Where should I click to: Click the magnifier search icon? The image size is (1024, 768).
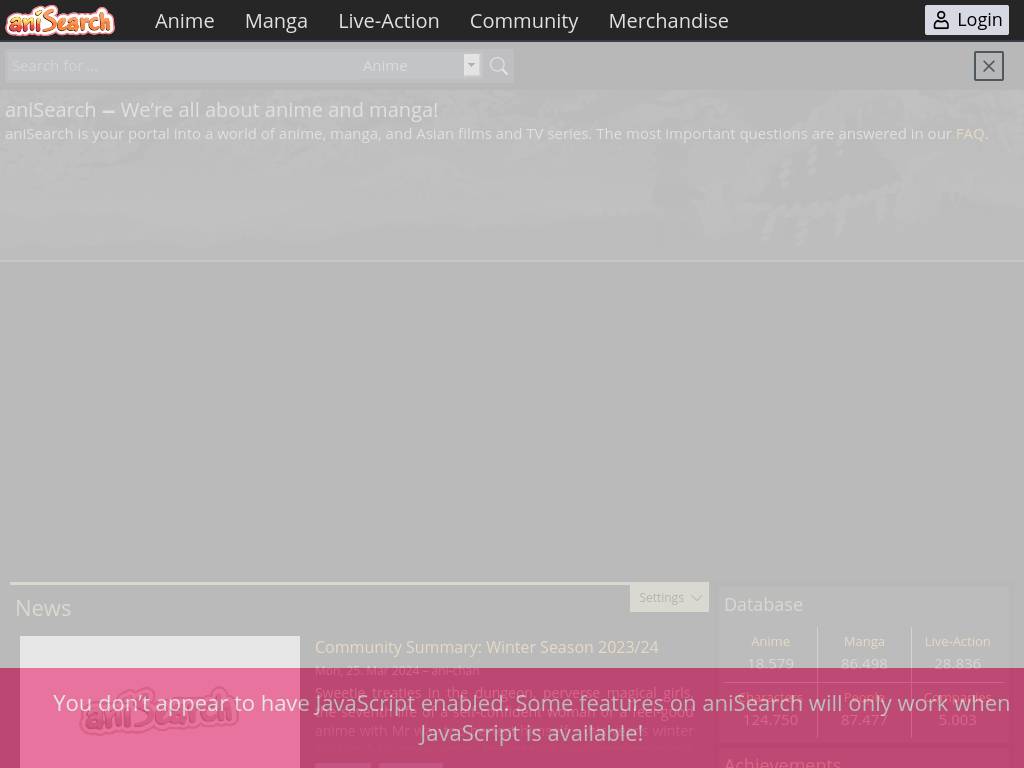(499, 66)
